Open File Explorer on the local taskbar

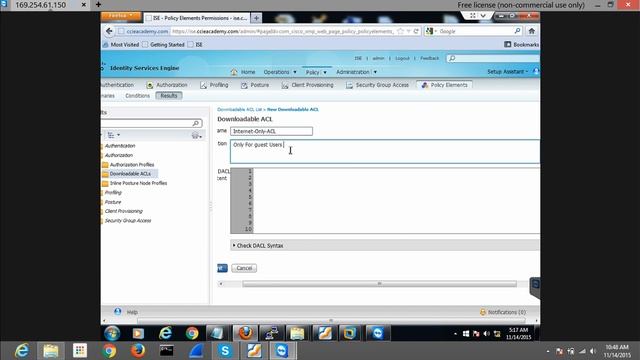click(51, 351)
